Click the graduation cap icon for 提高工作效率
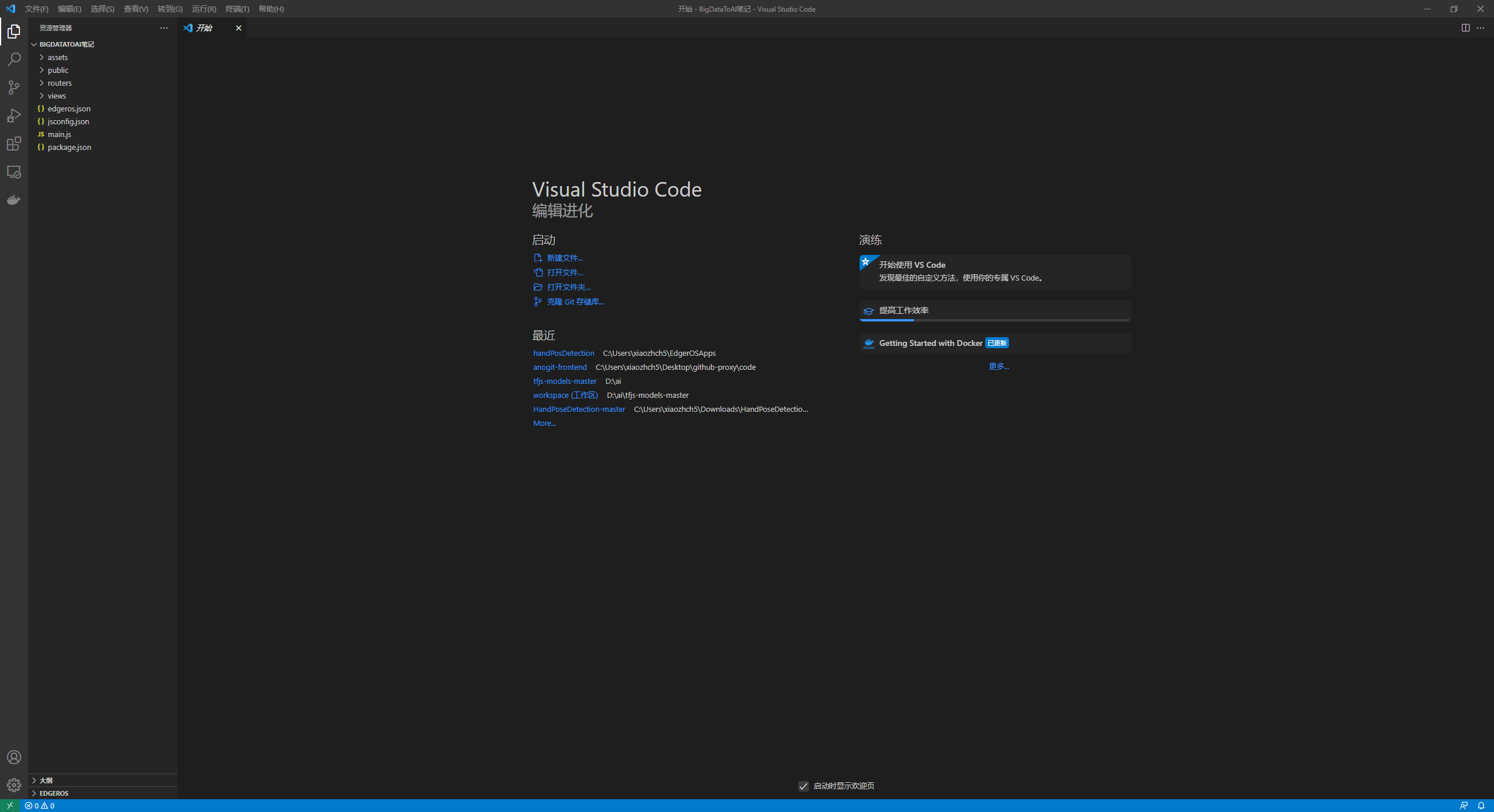The width and height of the screenshot is (1494, 812). (868, 311)
